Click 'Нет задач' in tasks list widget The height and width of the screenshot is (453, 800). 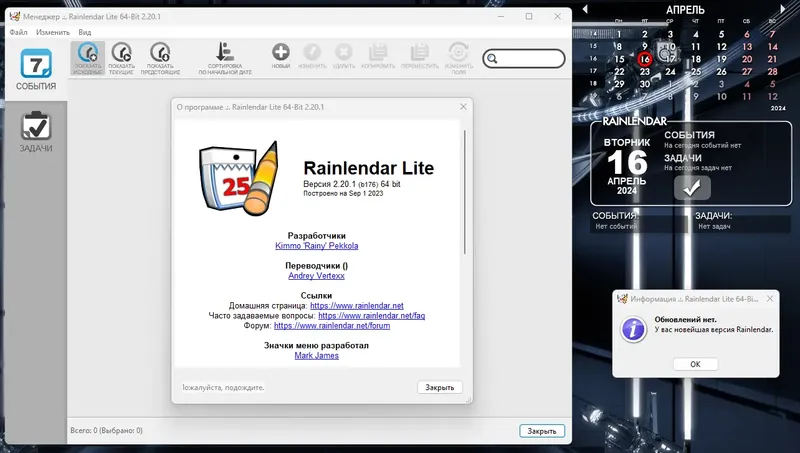(x=714, y=226)
